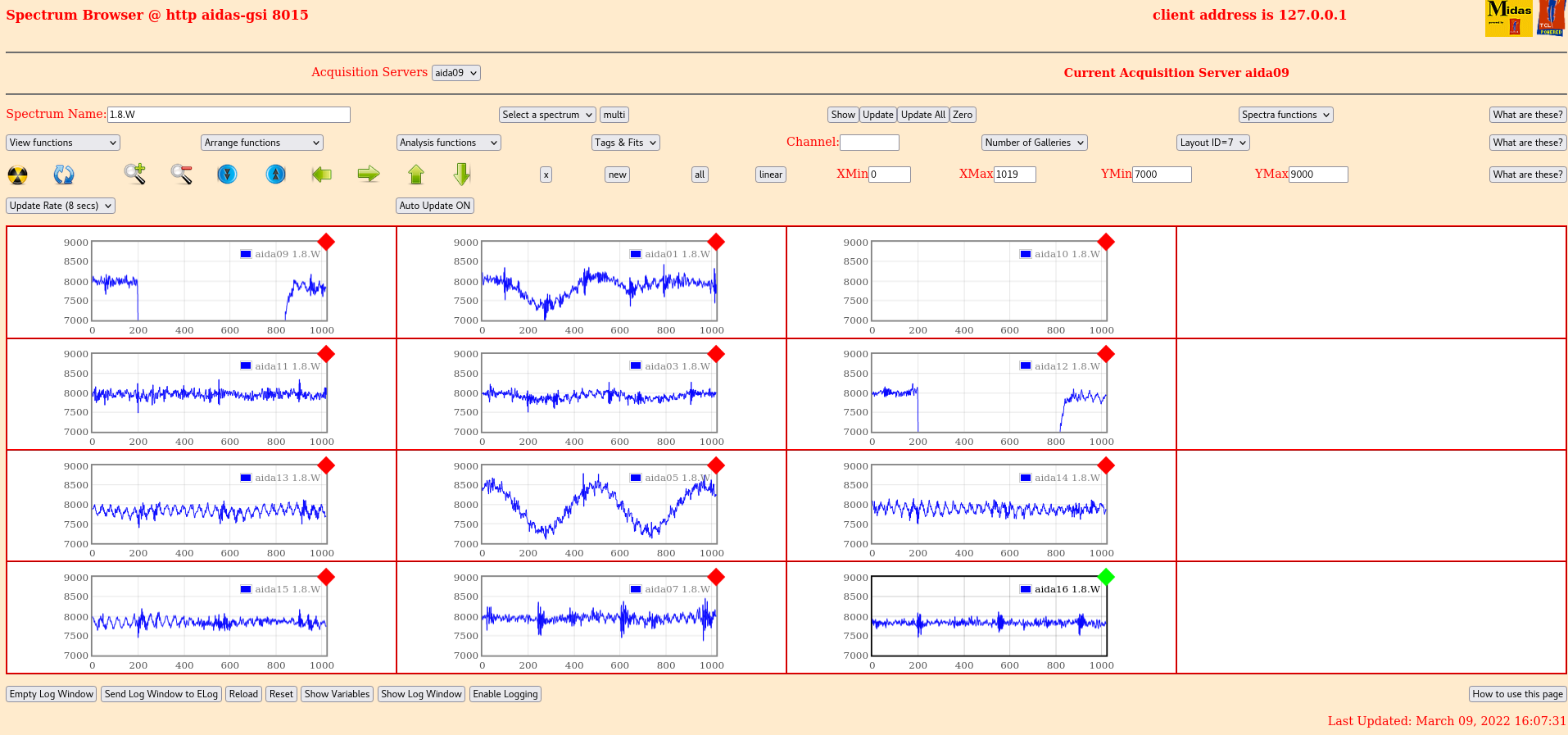Click the green left arrow icon
The height and width of the screenshot is (735, 1568).
pyautogui.click(x=322, y=174)
